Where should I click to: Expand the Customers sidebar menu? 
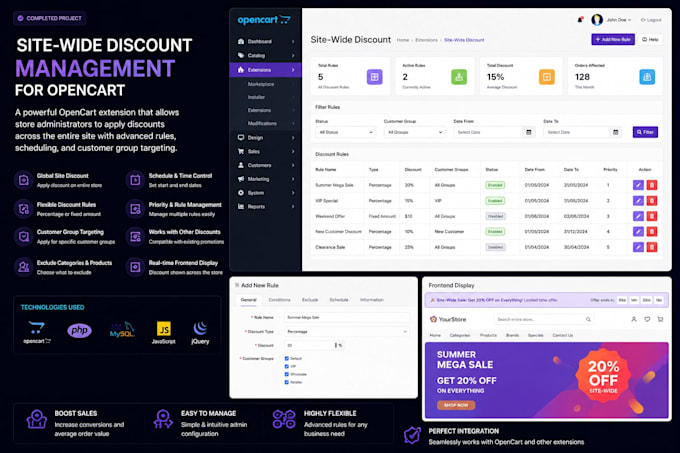[265, 165]
